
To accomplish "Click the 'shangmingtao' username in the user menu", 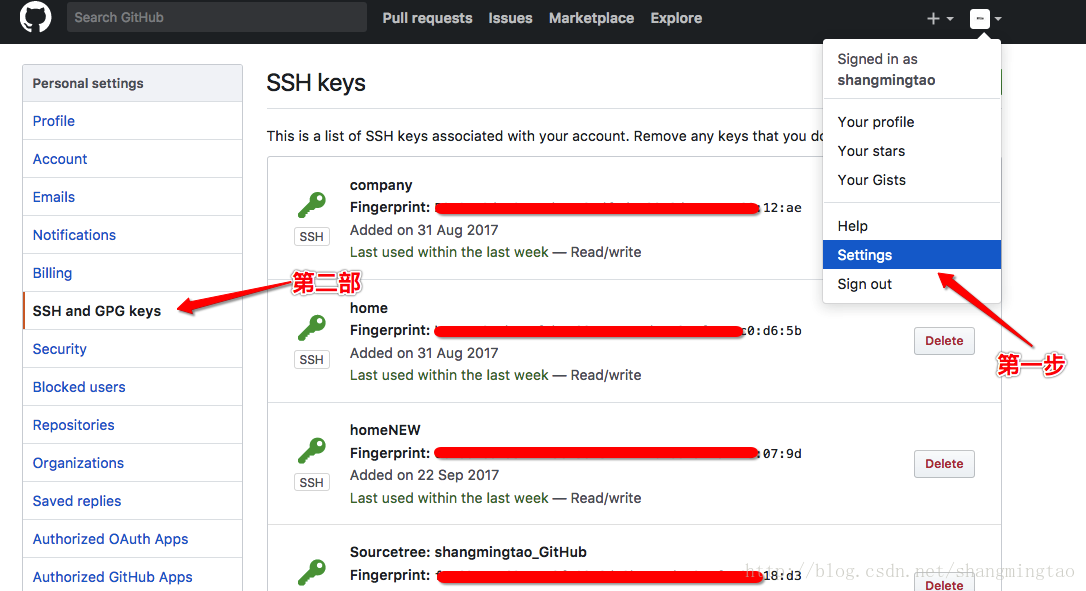I will [x=886, y=80].
